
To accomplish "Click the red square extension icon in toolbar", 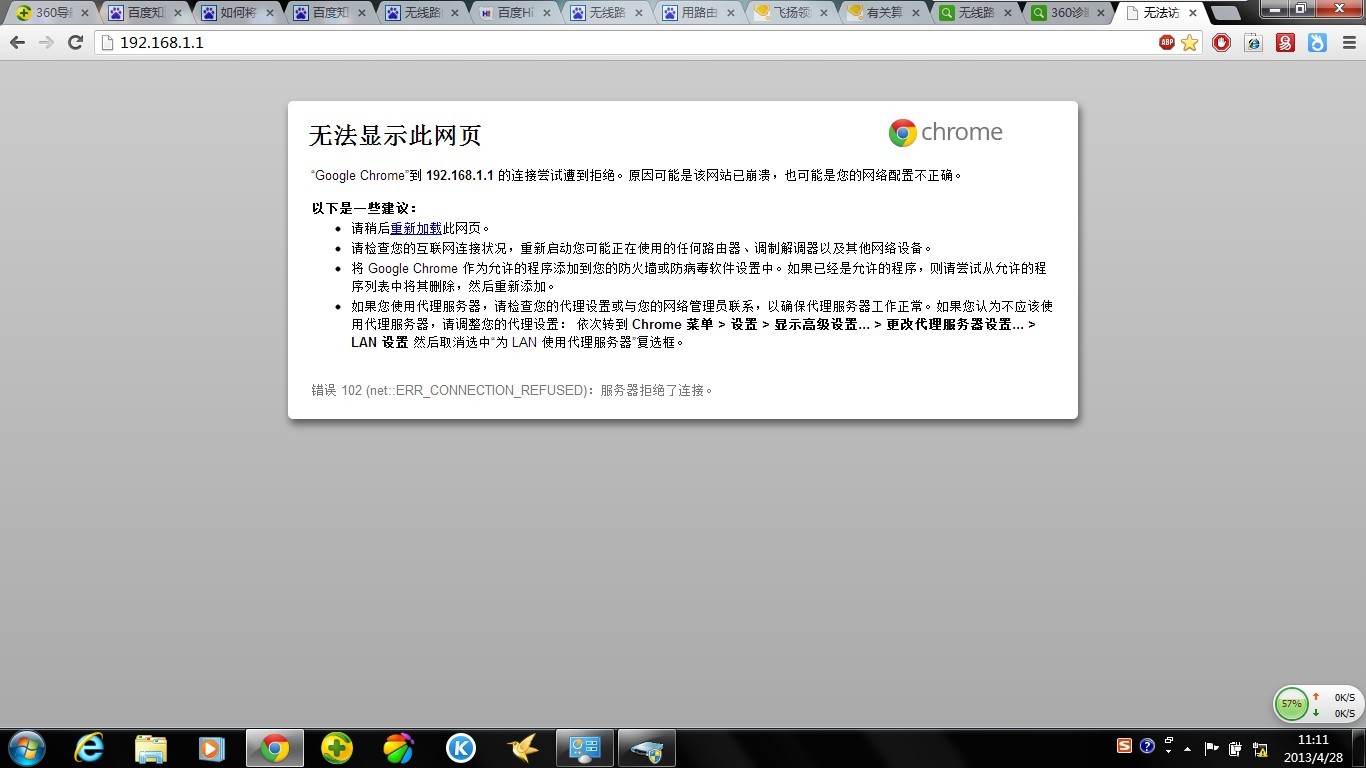I will [x=1286, y=43].
